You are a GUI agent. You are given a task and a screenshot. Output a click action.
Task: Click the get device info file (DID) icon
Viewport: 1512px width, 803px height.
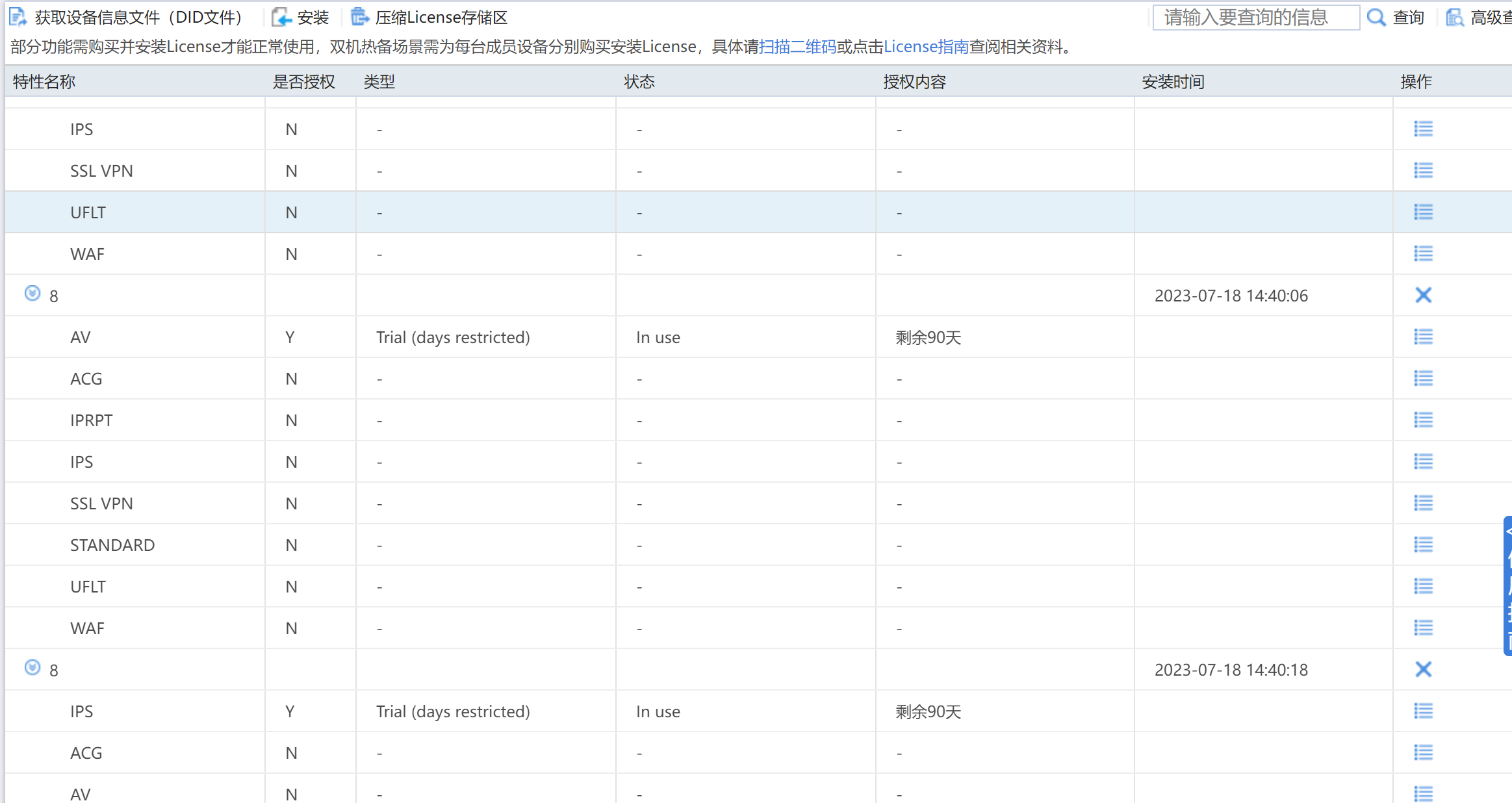pos(18,17)
